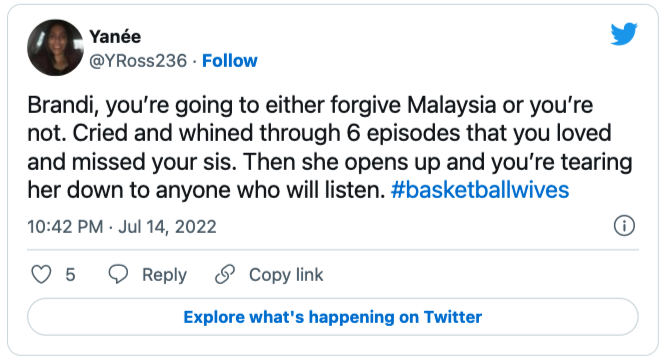Open the @YRoss236 handle

[x=138, y=61]
